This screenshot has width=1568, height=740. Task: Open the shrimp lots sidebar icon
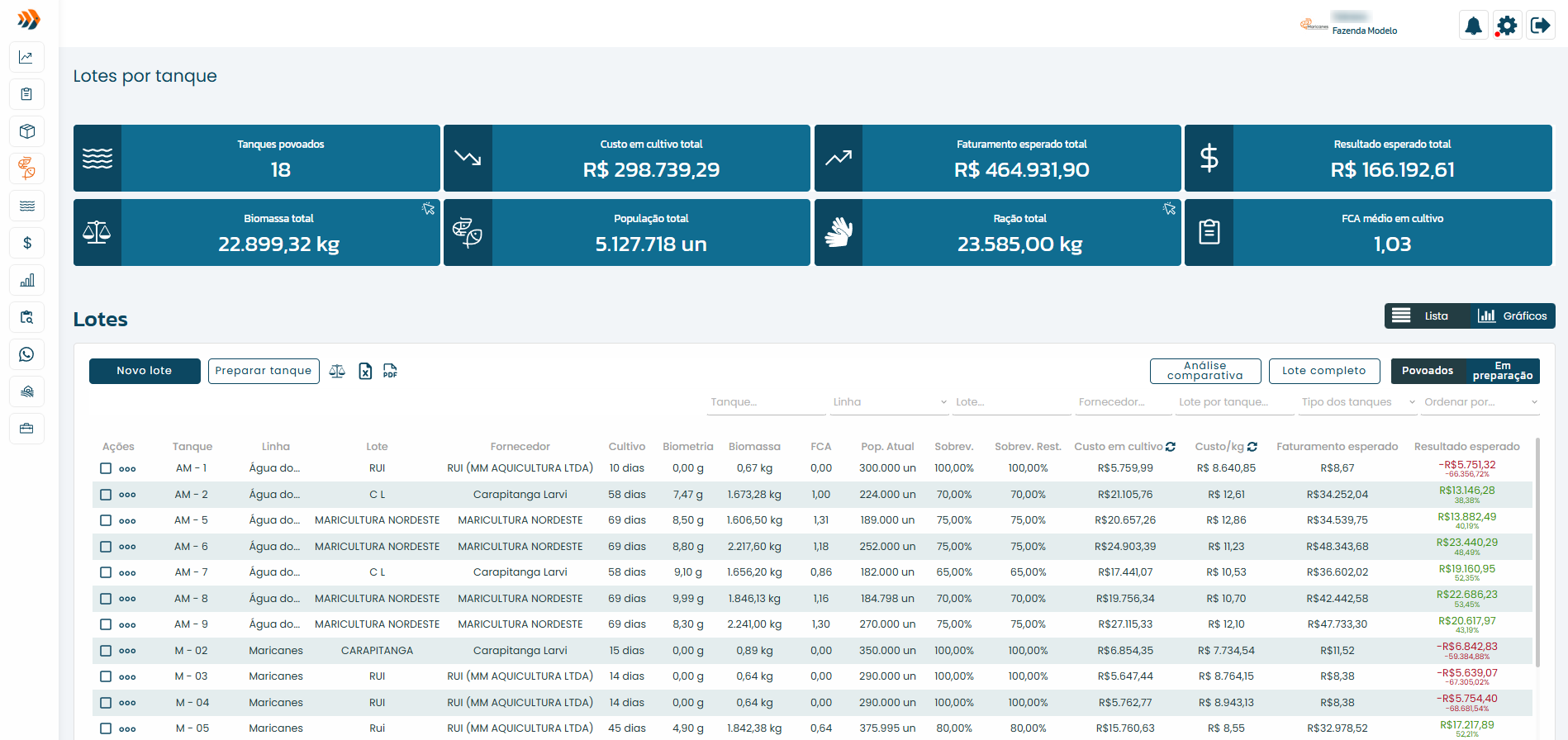(x=26, y=168)
